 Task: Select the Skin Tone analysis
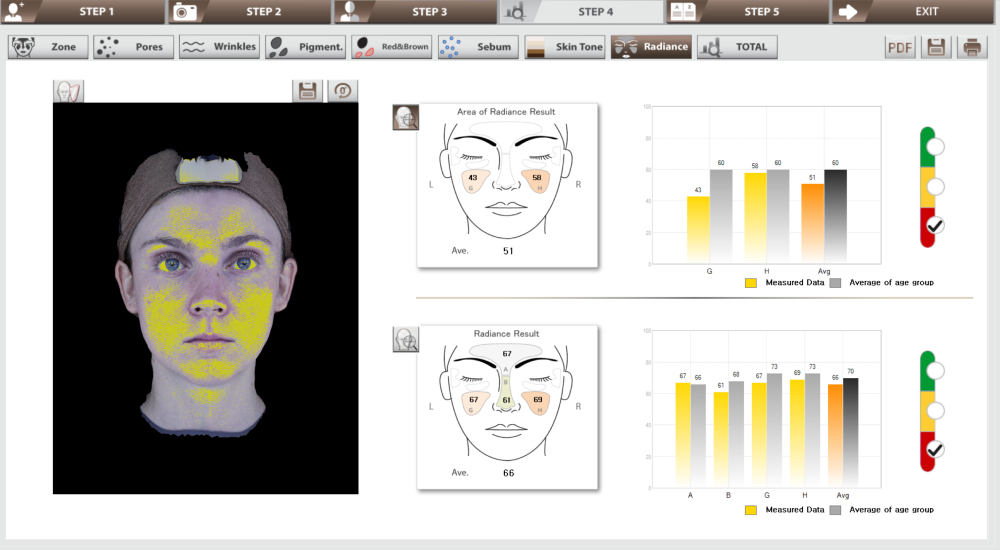[x=564, y=47]
